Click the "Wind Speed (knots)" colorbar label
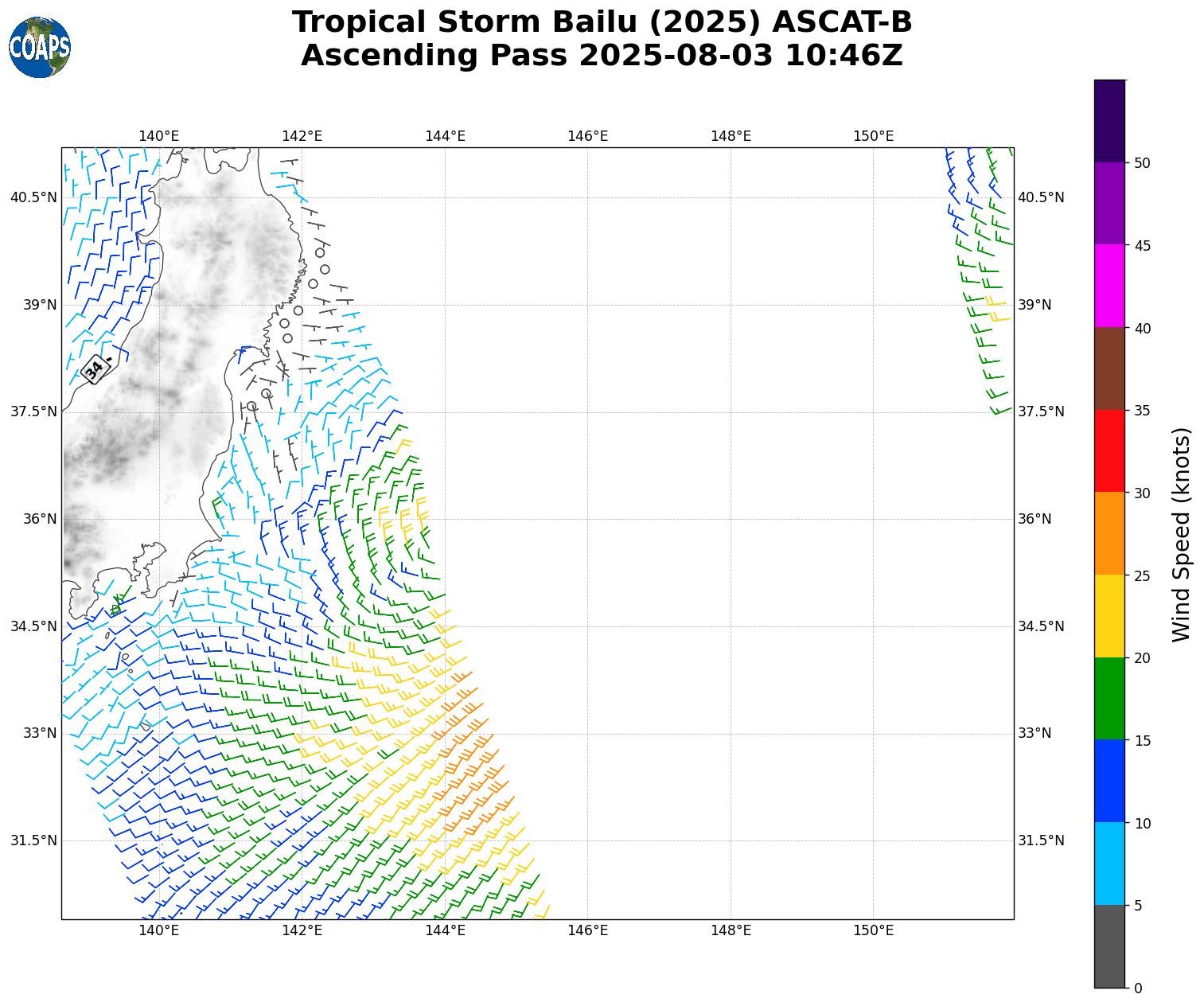Viewport: 1204px width, 1006px height. click(x=1182, y=534)
